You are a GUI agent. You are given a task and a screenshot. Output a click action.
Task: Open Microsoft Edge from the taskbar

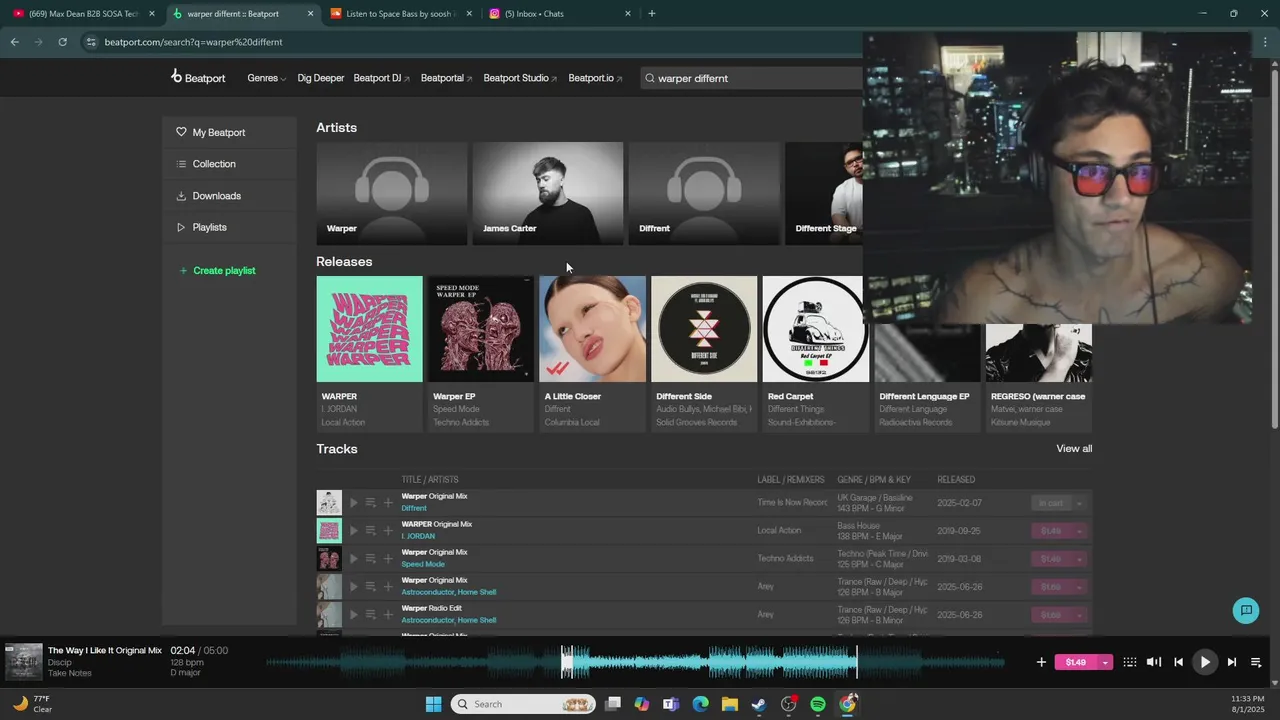(x=700, y=704)
